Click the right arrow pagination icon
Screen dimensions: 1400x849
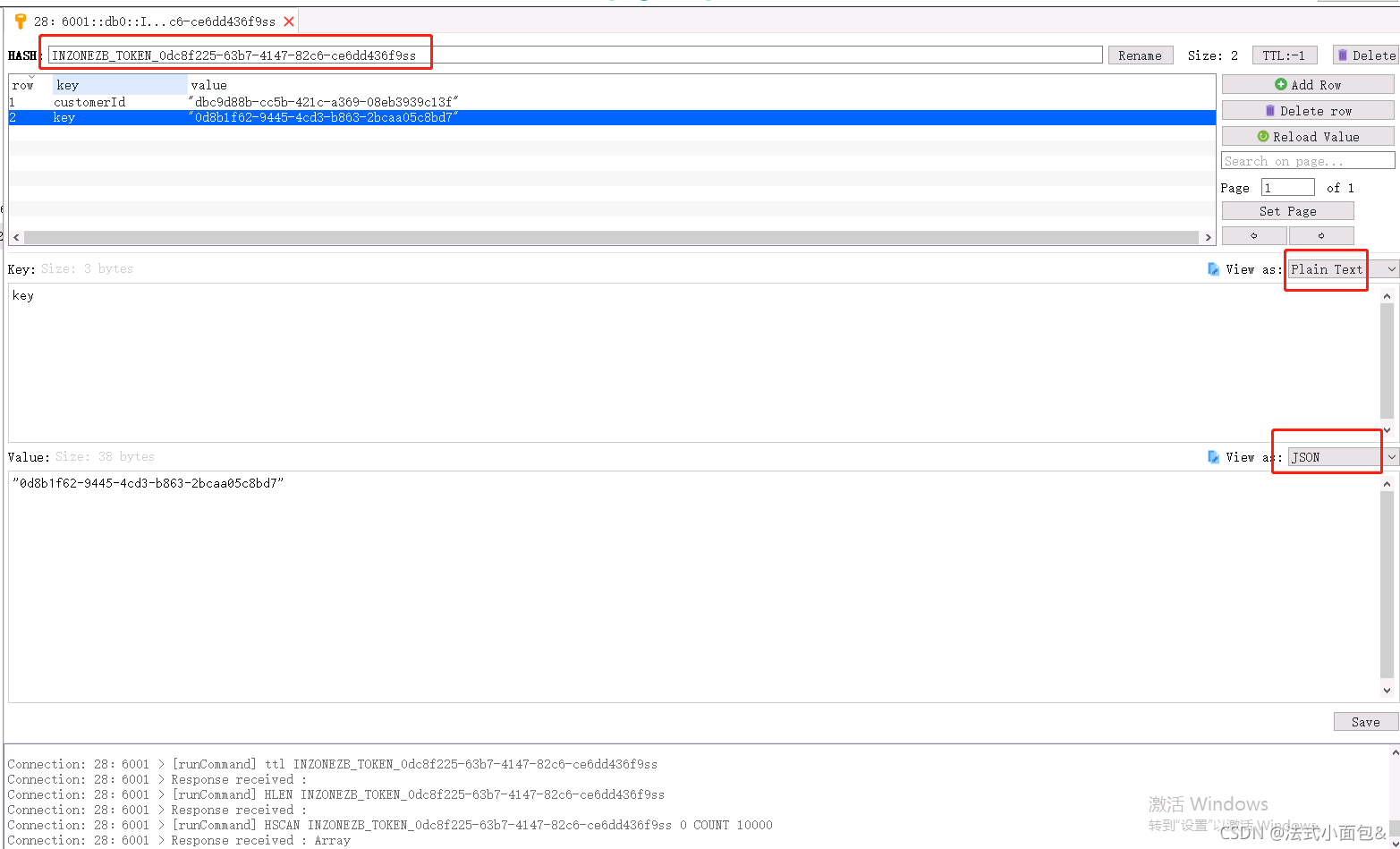pyautogui.click(x=1321, y=235)
